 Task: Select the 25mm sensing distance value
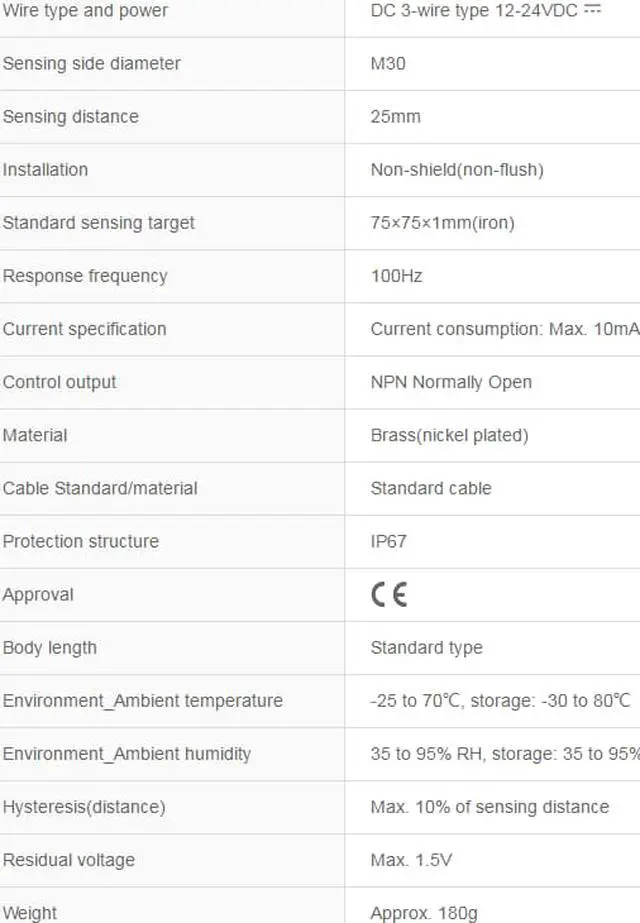395,117
